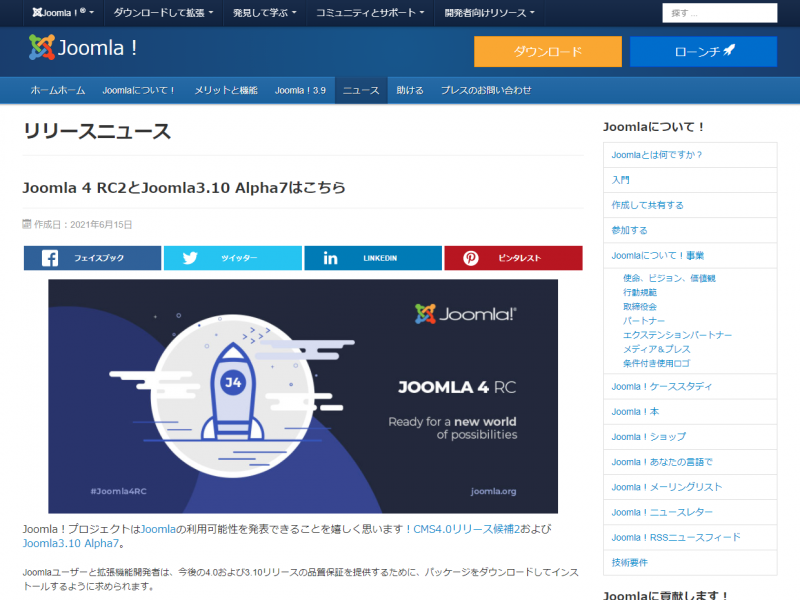Expand 発見して学ぶ dropdown menu
This screenshot has width=800, height=600.
coord(264,13)
